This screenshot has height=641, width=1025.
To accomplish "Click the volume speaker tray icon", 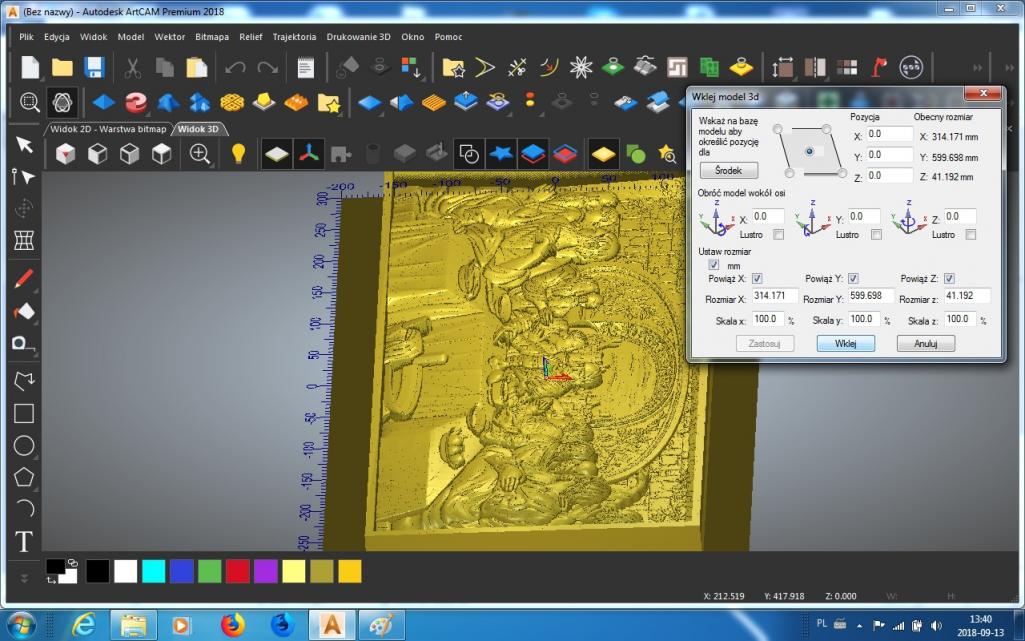I will coord(936,626).
